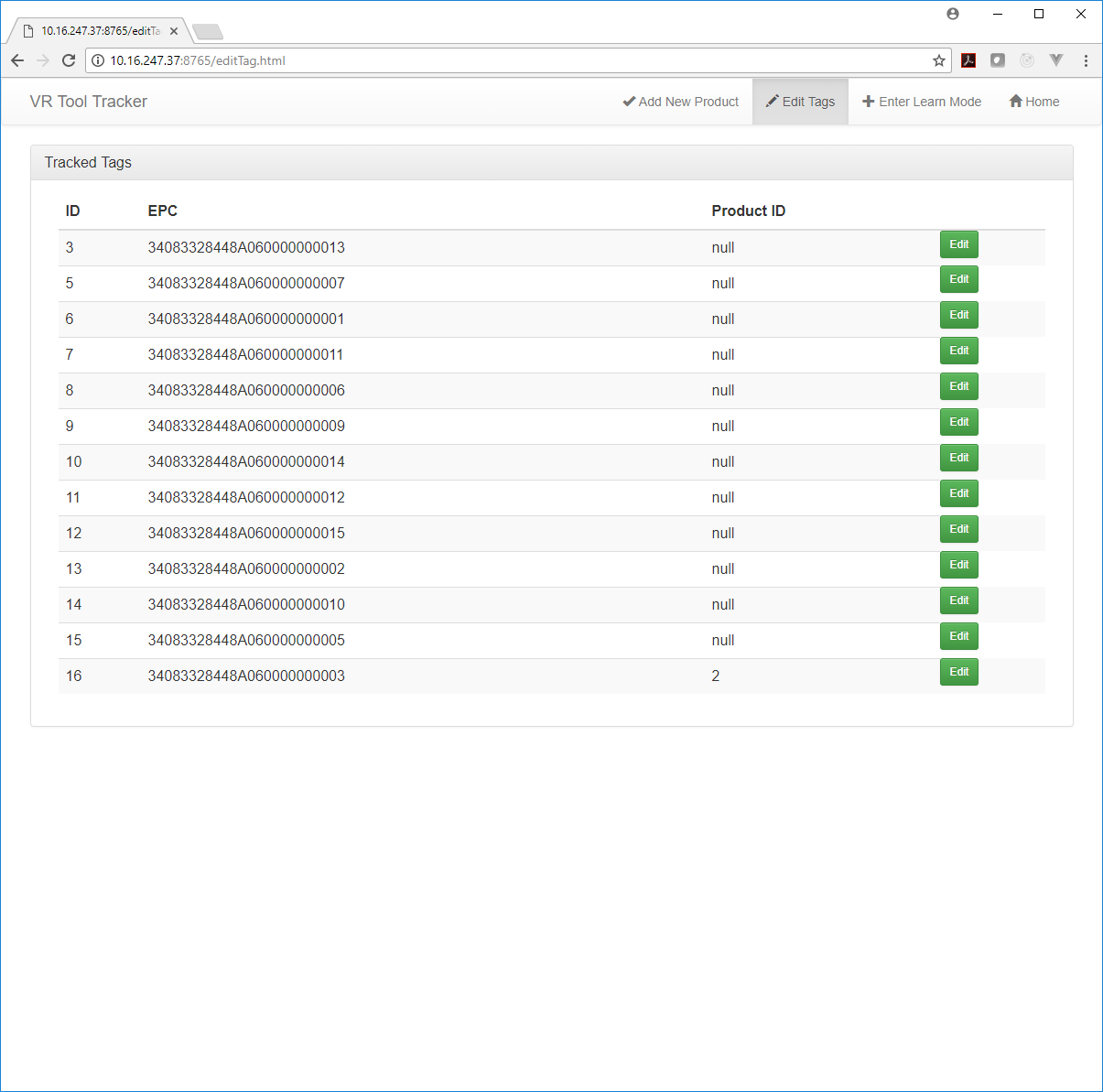Click the browser back arrow
Screen dimensions: 1103x1092
(x=17, y=60)
